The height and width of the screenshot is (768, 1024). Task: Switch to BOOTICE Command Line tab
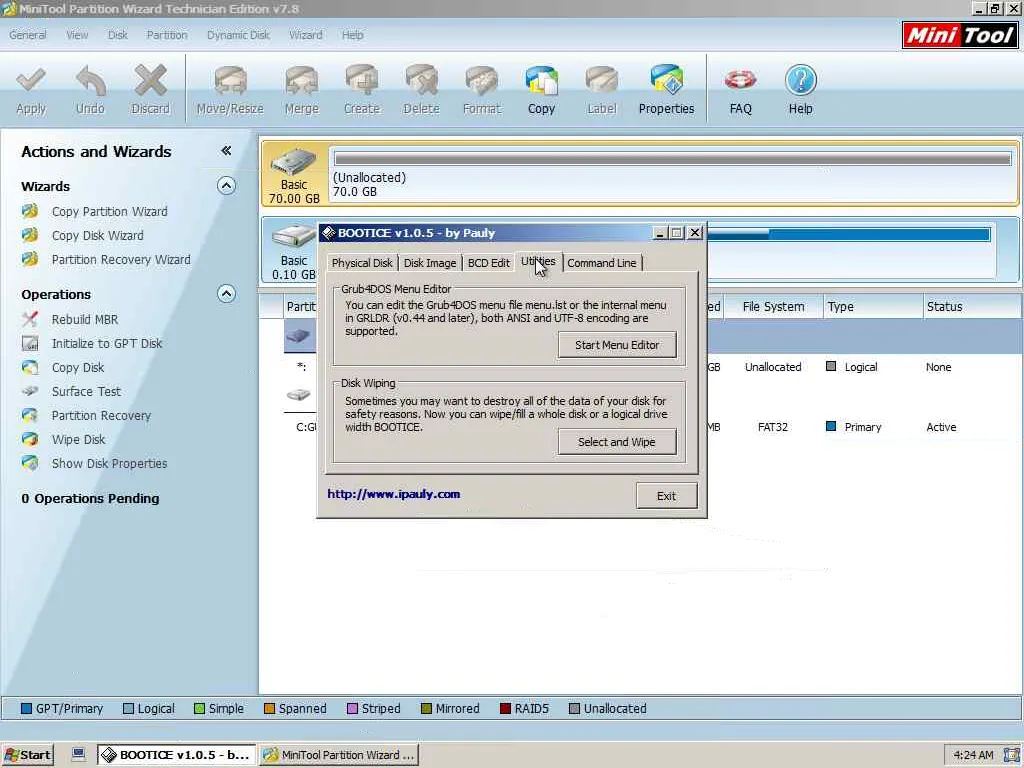click(x=601, y=263)
